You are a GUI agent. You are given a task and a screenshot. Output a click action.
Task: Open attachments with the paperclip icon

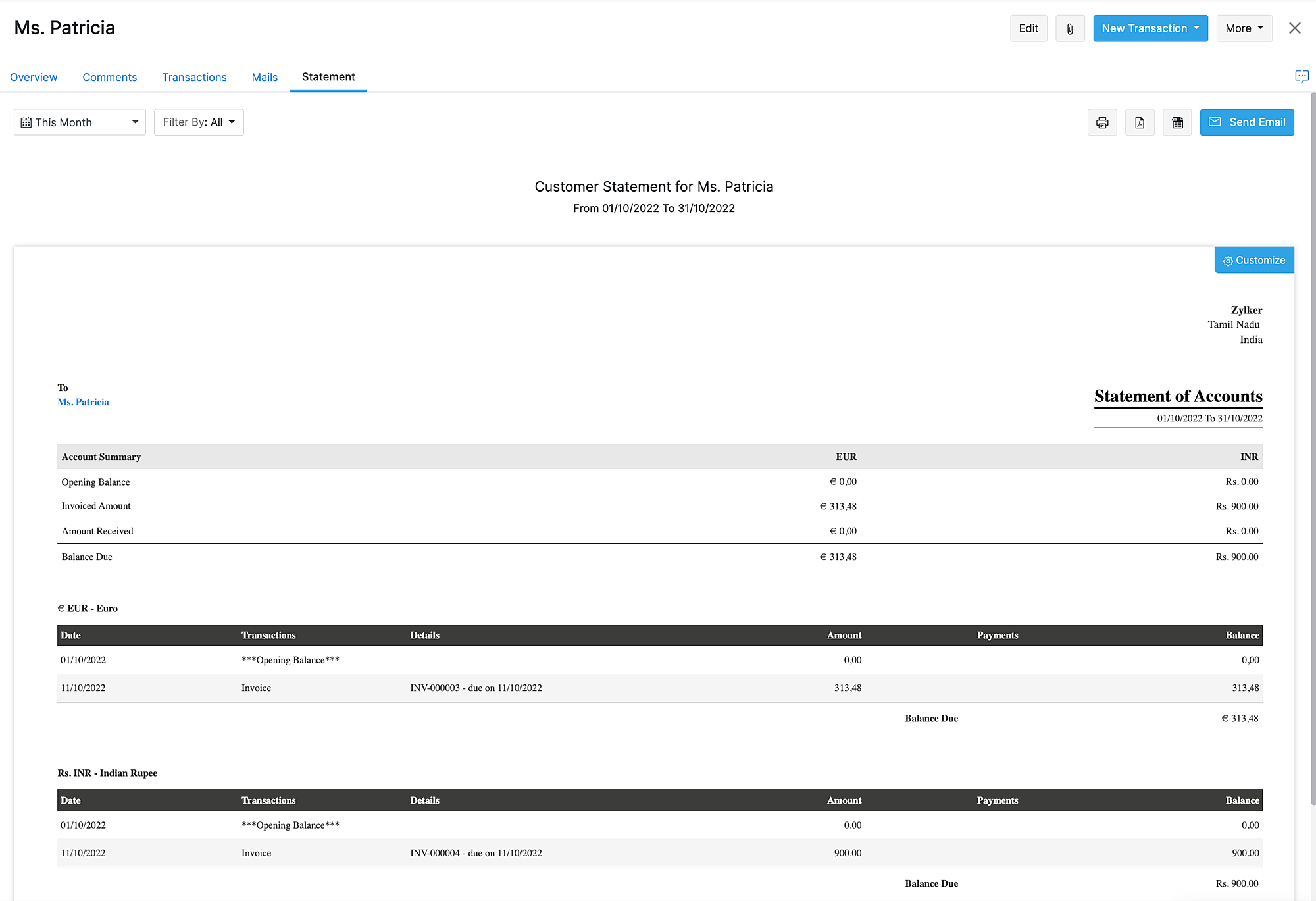1070,28
